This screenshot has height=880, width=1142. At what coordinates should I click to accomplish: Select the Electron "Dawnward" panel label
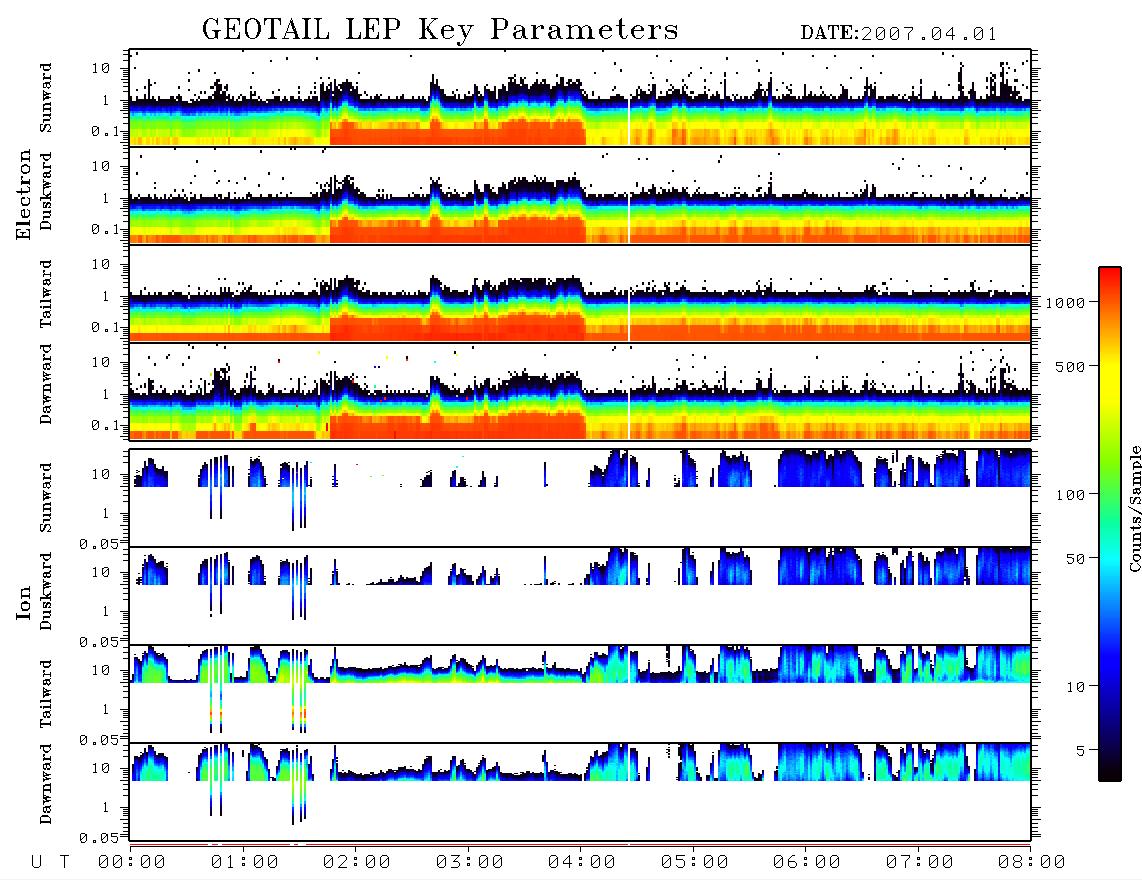46,384
